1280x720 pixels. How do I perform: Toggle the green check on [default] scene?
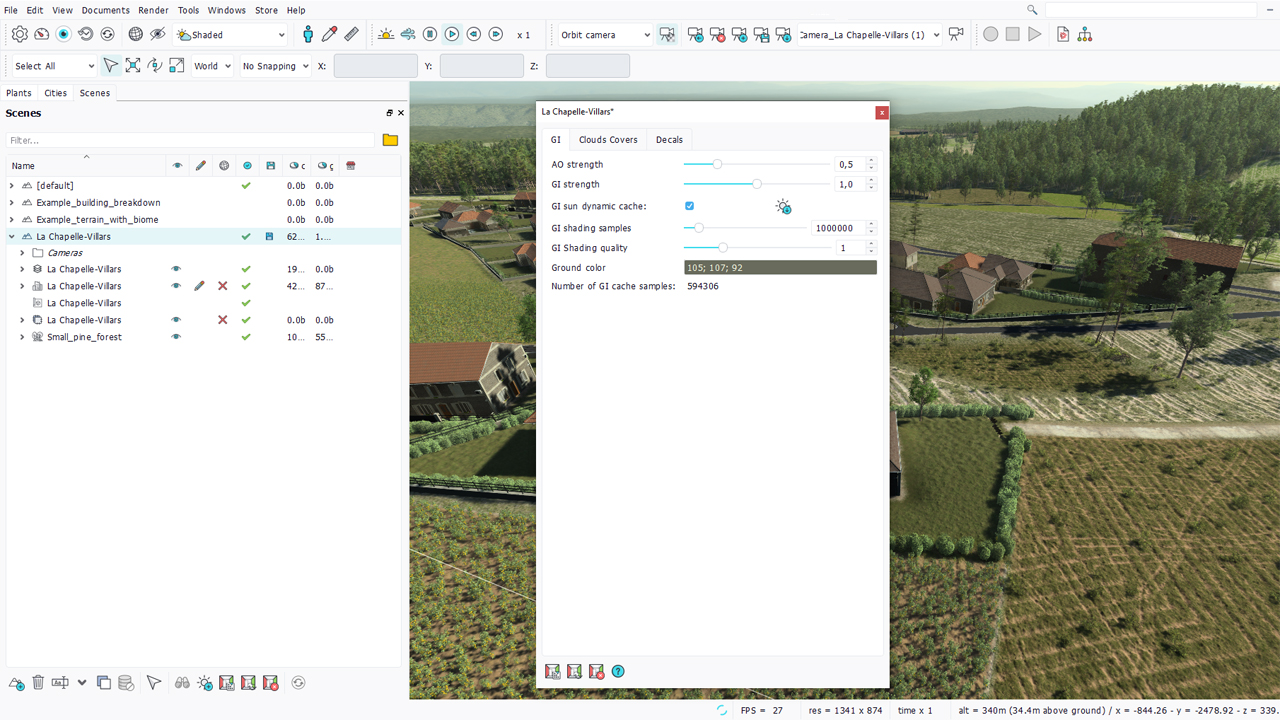(246, 186)
